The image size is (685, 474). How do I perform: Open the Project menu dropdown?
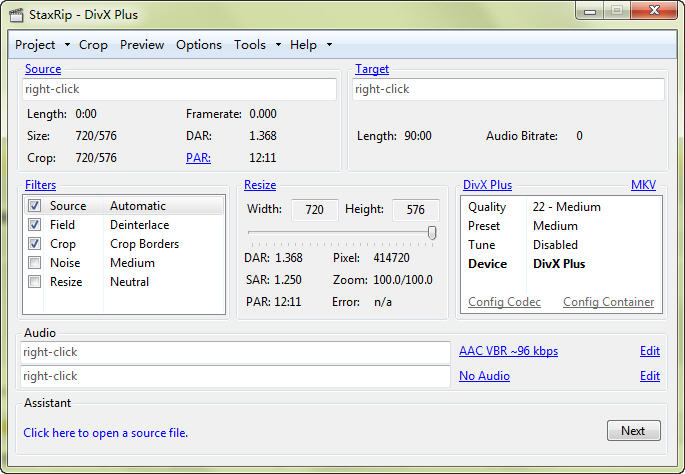(x=42, y=45)
